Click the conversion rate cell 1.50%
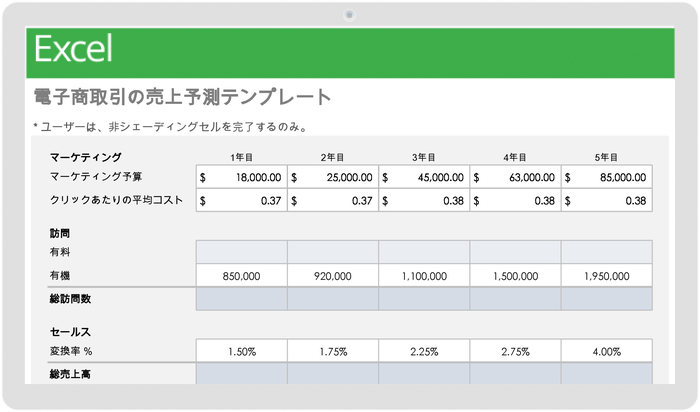The width and height of the screenshot is (700, 412). pyautogui.click(x=242, y=351)
